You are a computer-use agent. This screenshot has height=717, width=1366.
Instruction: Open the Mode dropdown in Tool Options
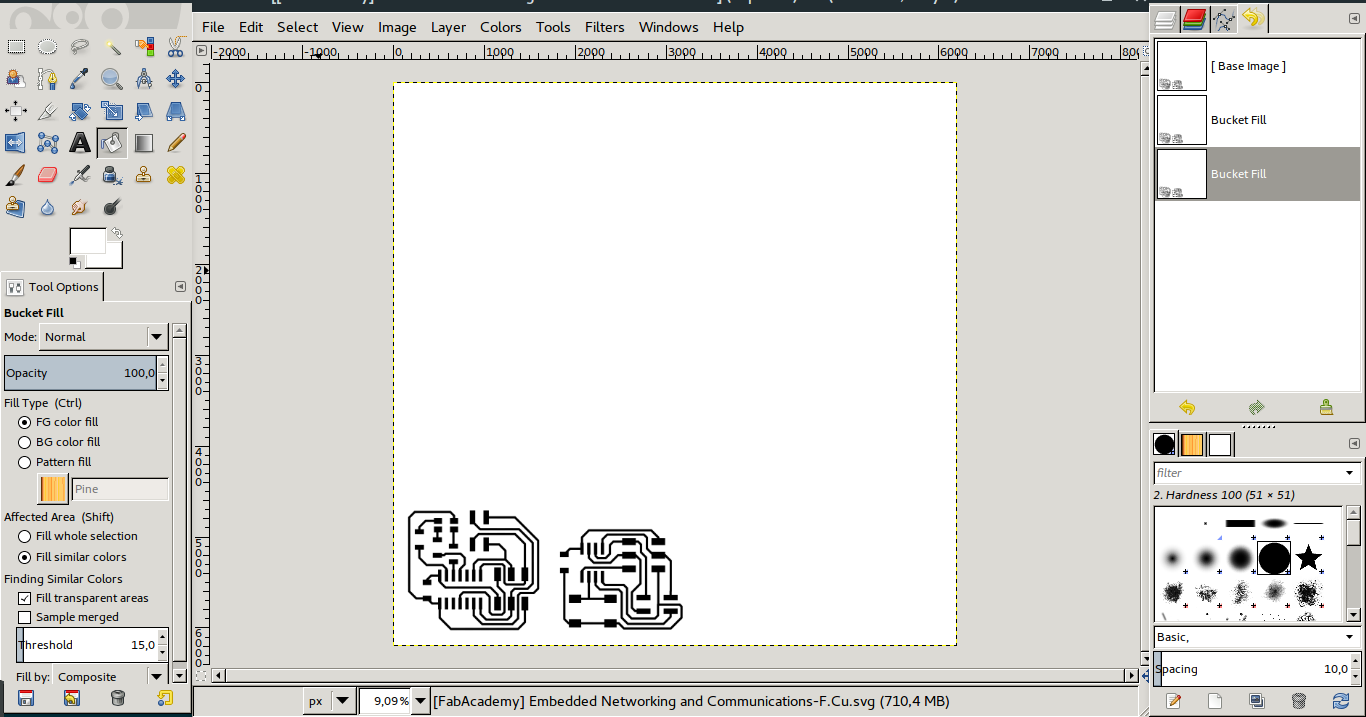click(155, 337)
